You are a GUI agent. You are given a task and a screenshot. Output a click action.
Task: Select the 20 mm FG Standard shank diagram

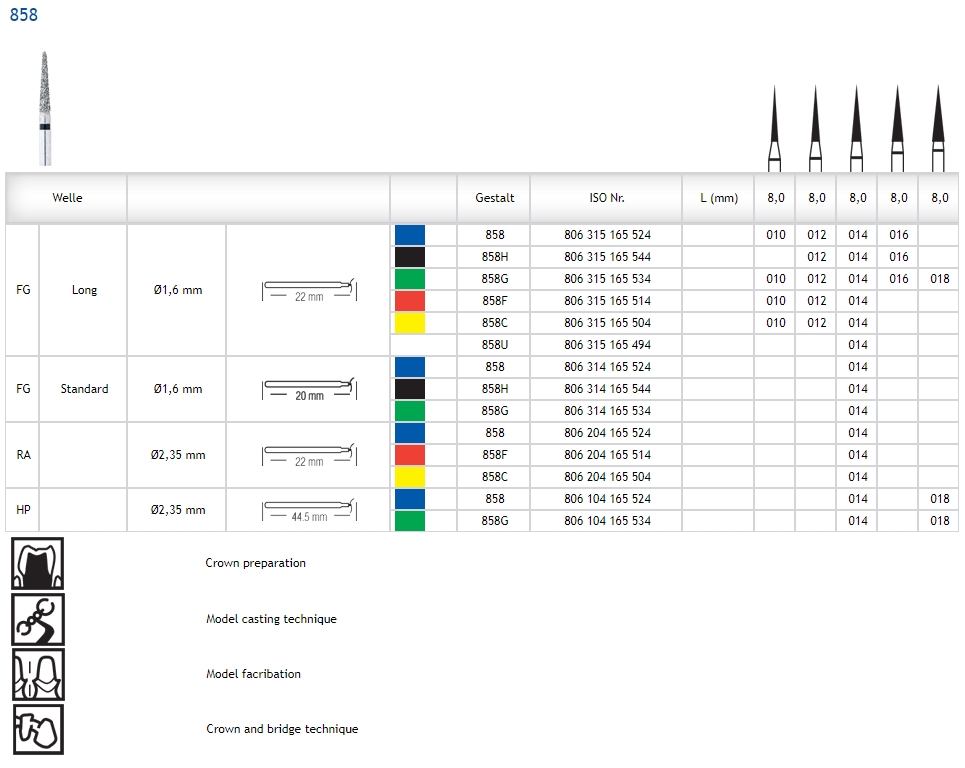(x=308, y=389)
